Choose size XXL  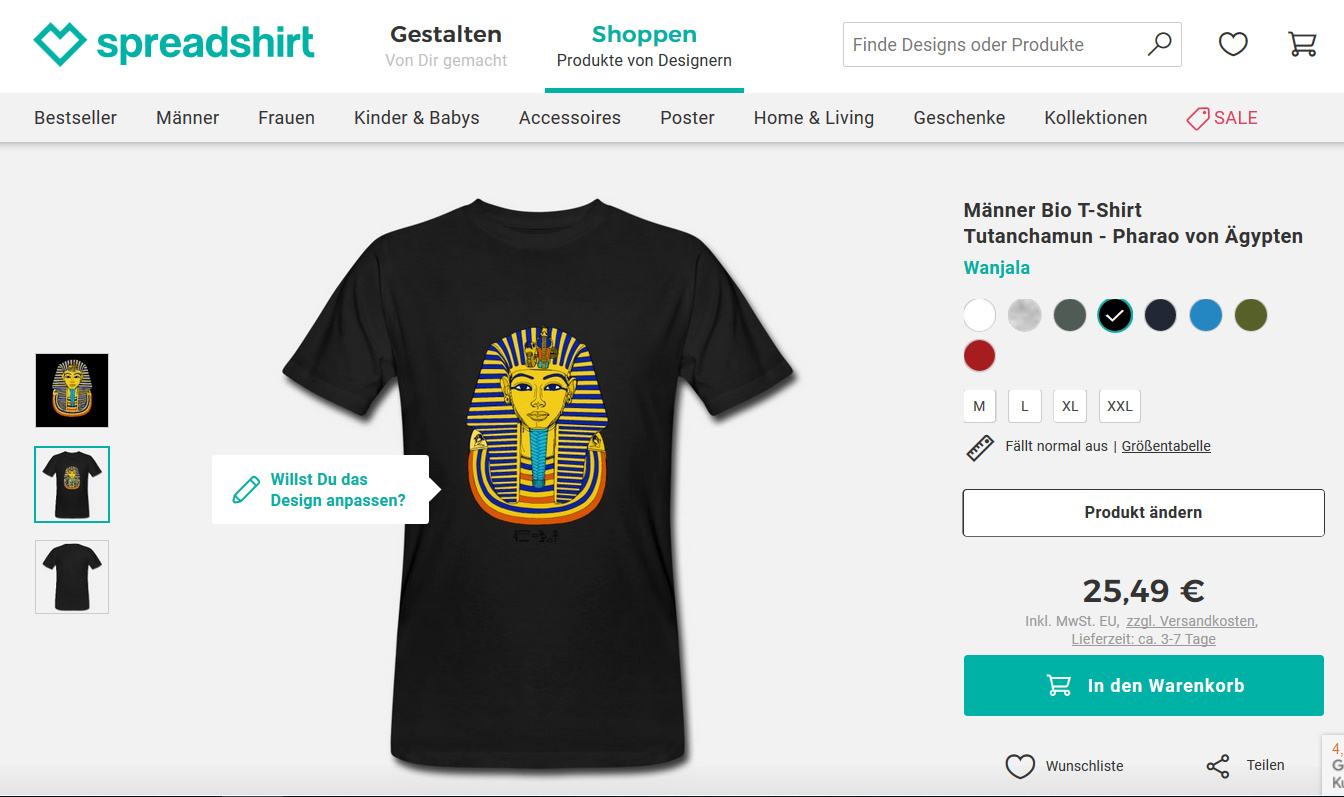click(x=1120, y=406)
